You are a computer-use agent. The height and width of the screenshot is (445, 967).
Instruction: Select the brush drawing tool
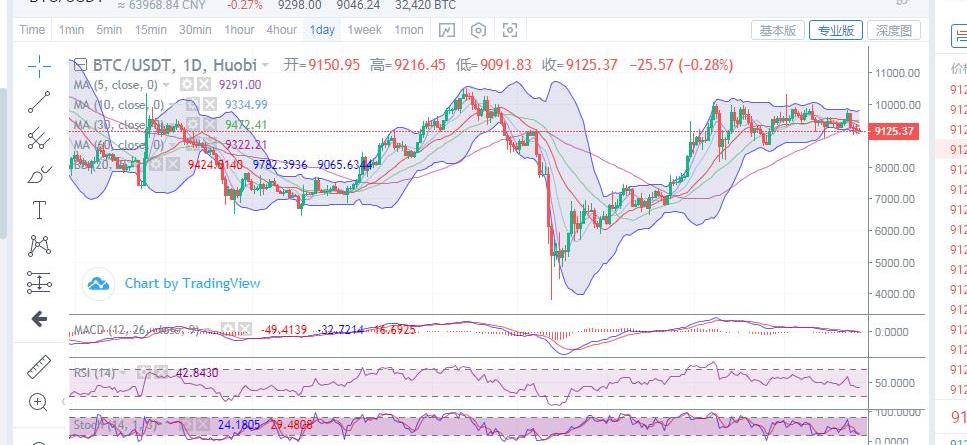tap(39, 174)
